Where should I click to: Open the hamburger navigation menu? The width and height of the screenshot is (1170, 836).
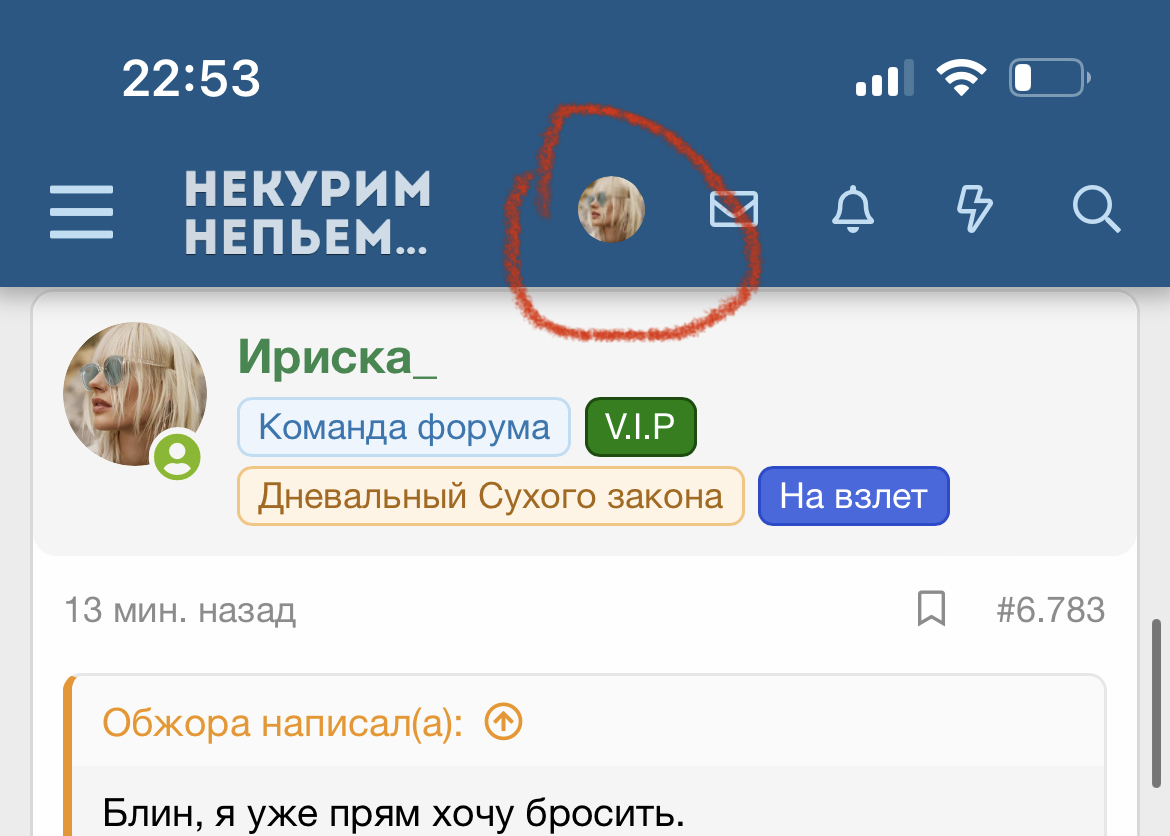(x=81, y=212)
